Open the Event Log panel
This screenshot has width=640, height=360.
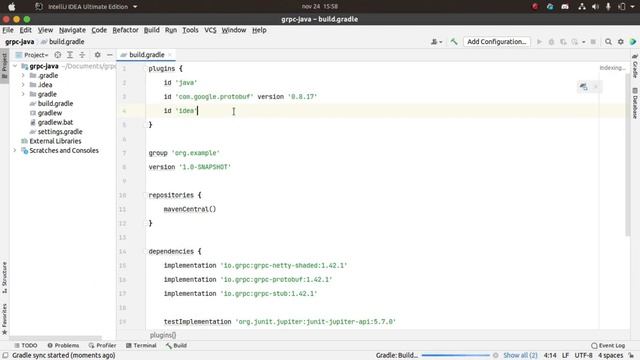(x=608, y=346)
